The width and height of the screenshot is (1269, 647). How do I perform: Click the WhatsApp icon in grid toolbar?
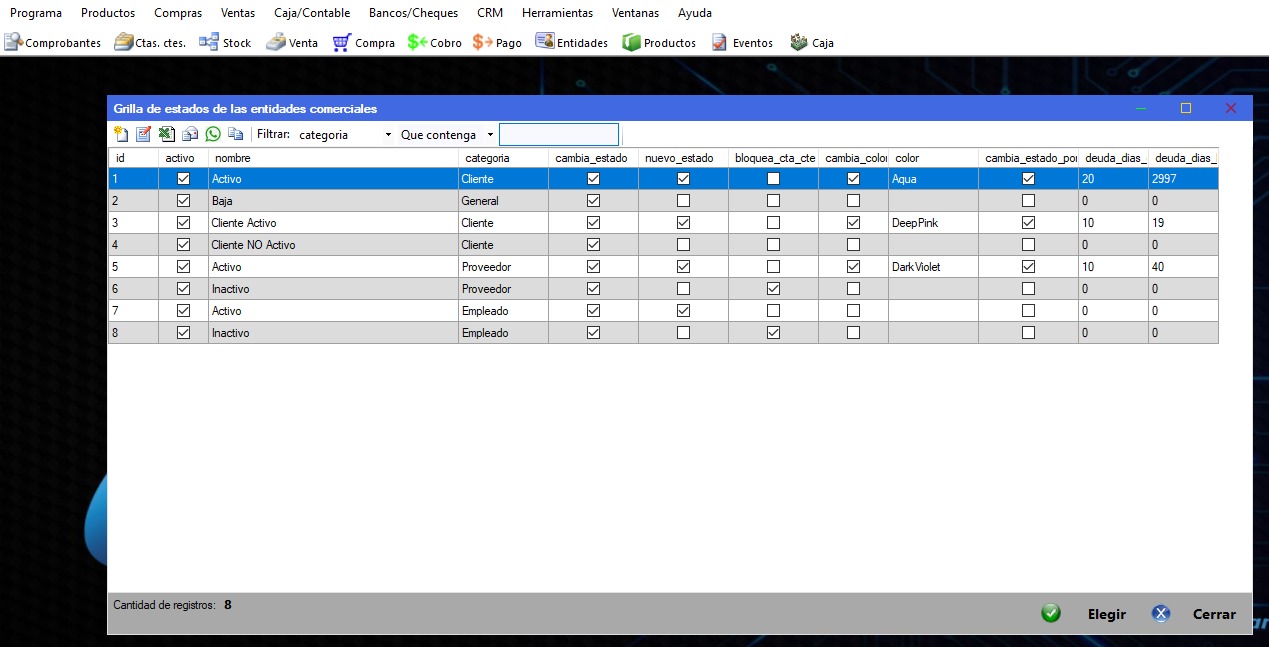(213, 134)
